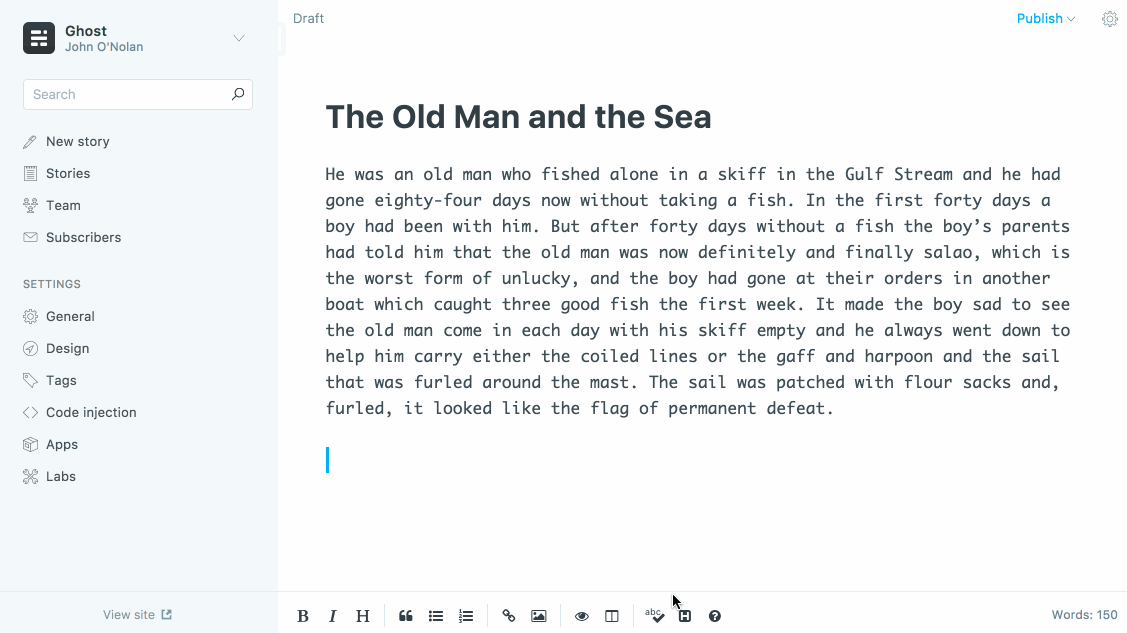This screenshot has width=1127, height=633.
Task: Apply italic formatting from the toolbar
Action: point(333,616)
